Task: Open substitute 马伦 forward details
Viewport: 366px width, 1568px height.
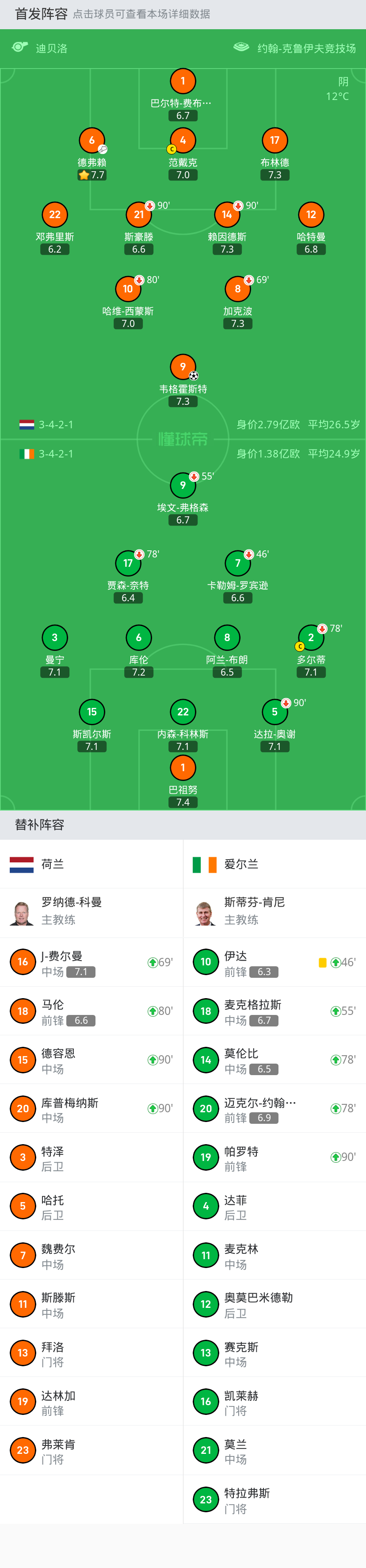Action: (91, 1011)
